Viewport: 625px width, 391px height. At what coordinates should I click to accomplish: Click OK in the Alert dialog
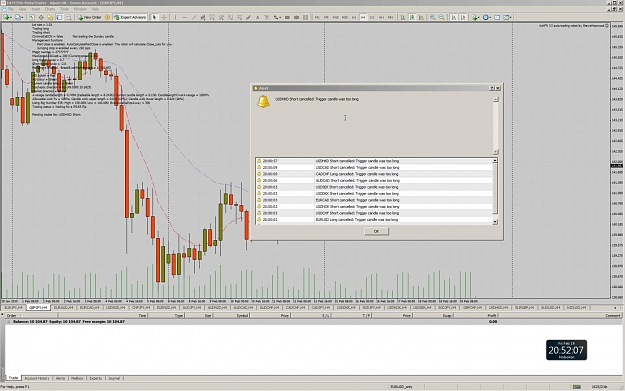(376, 231)
